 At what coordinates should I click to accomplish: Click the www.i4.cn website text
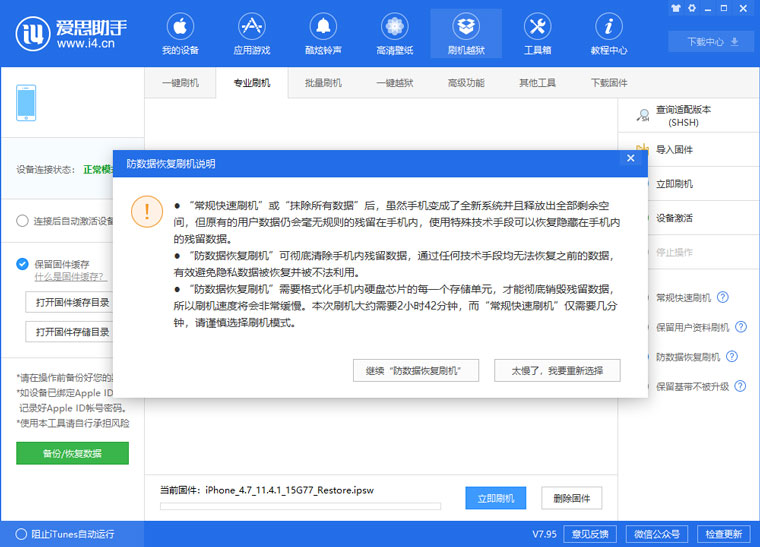tap(86, 44)
